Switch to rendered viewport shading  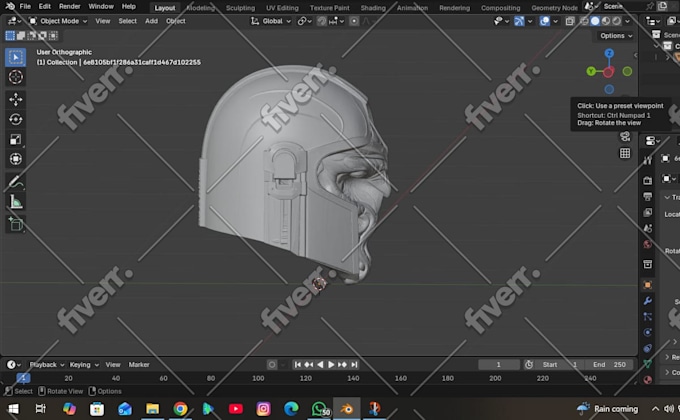point(616,21)
